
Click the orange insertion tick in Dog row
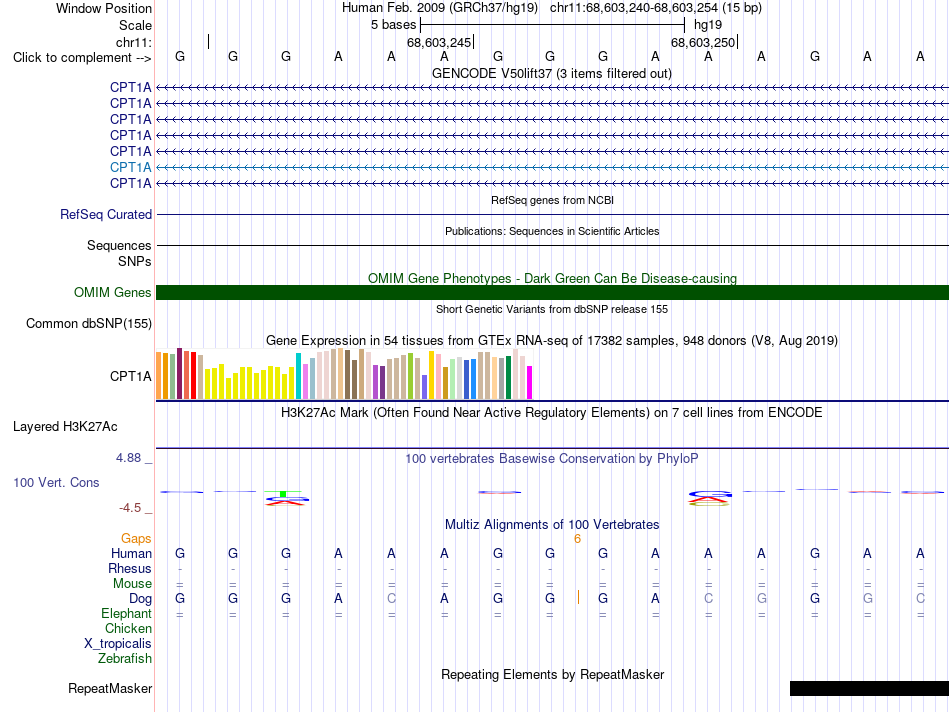point(579,597)
